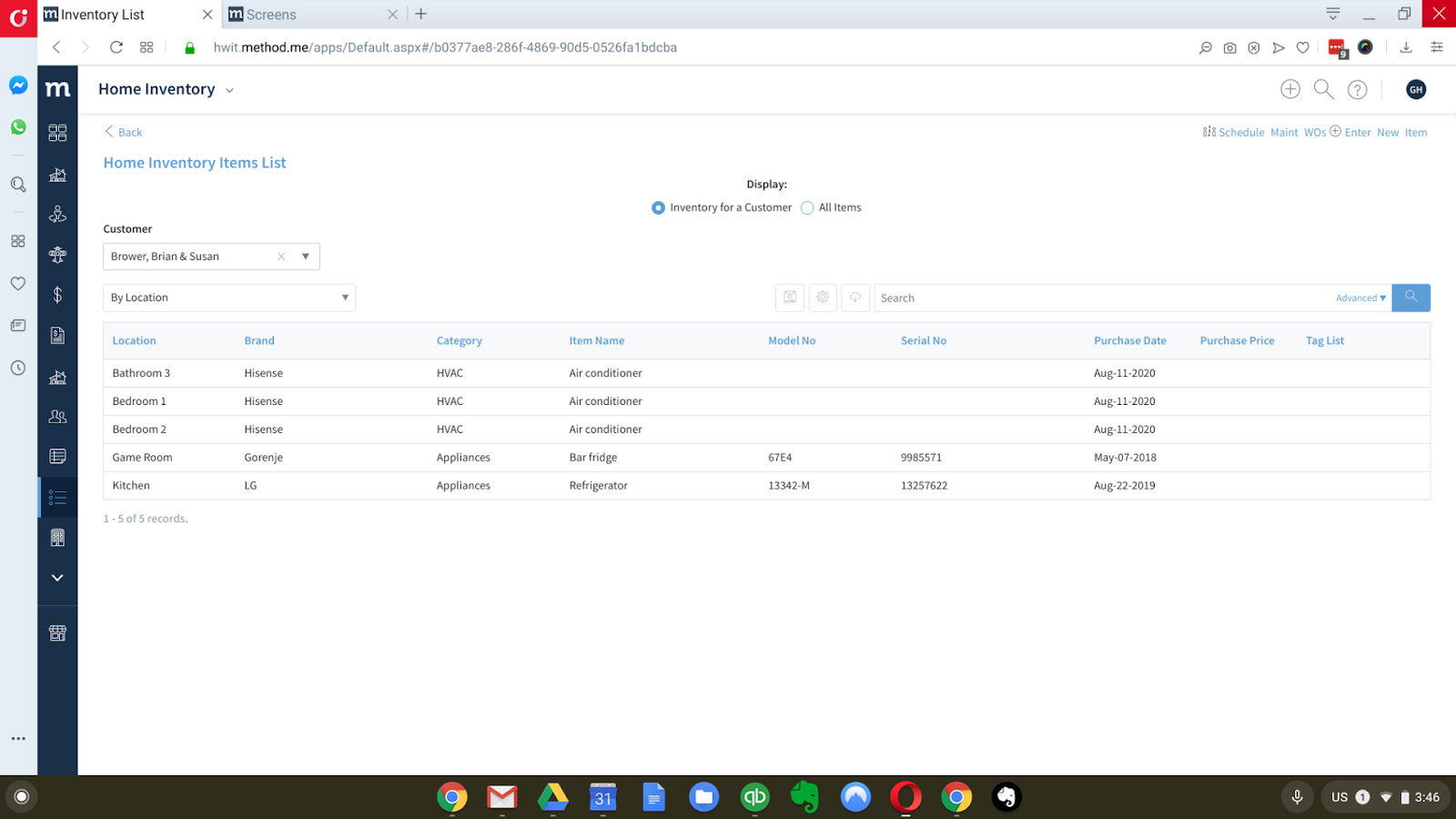Screen dimensions: 1456x819
Task: Click serial number 13257622
Action: pos(925,486)
